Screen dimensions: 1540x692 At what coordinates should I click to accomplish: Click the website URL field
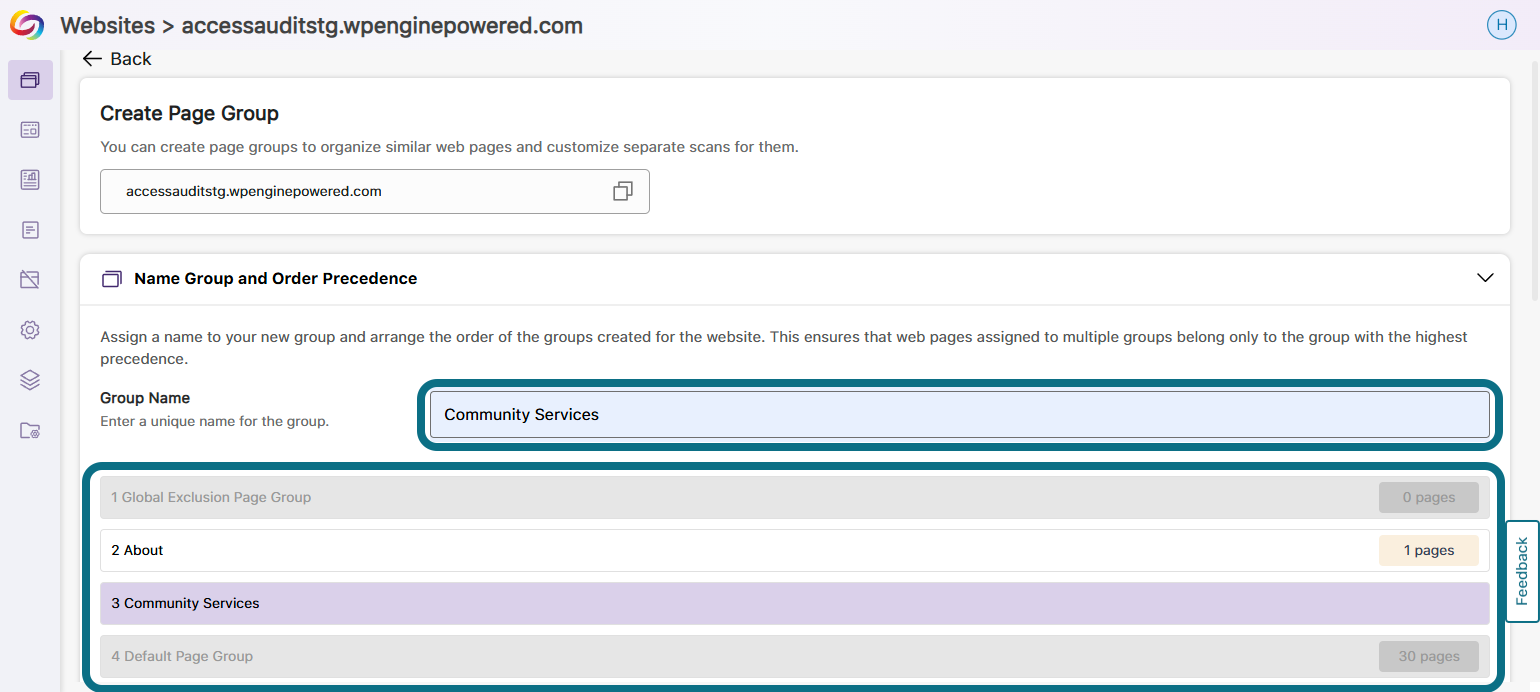[x=375, y=191]
